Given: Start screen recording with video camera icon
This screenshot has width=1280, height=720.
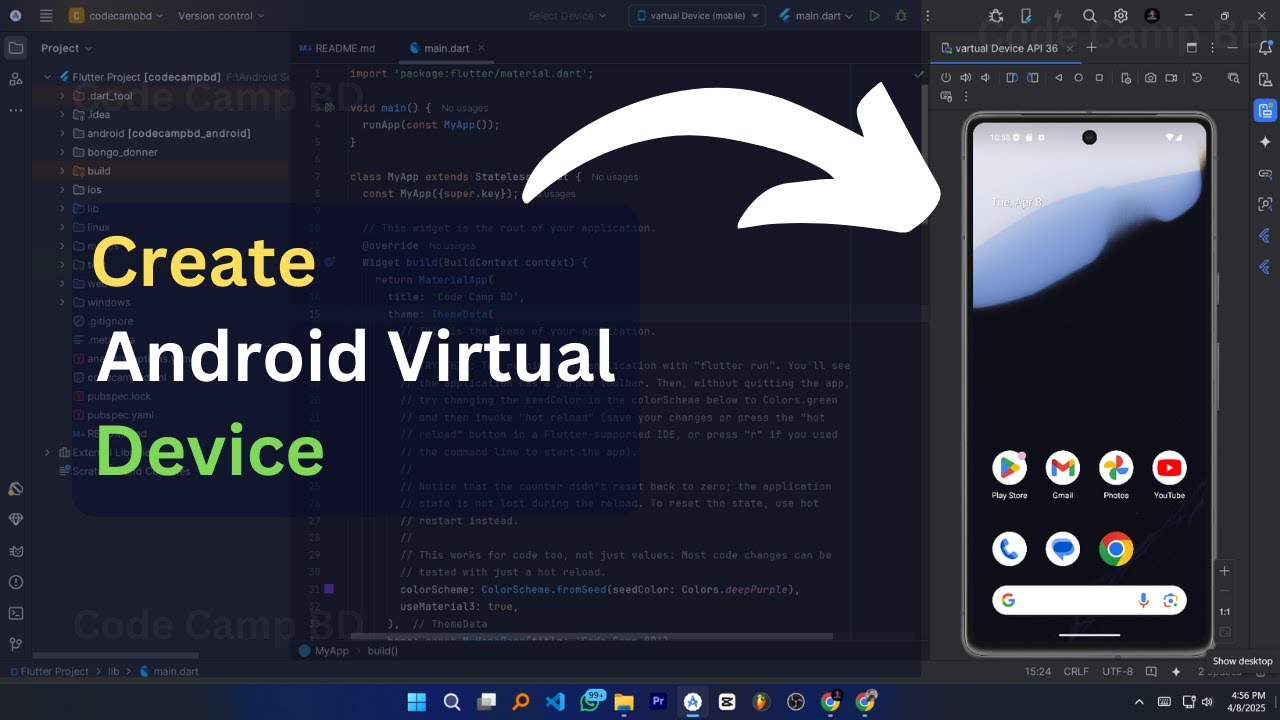Looking at the screenshot, I should point(1171,77).
